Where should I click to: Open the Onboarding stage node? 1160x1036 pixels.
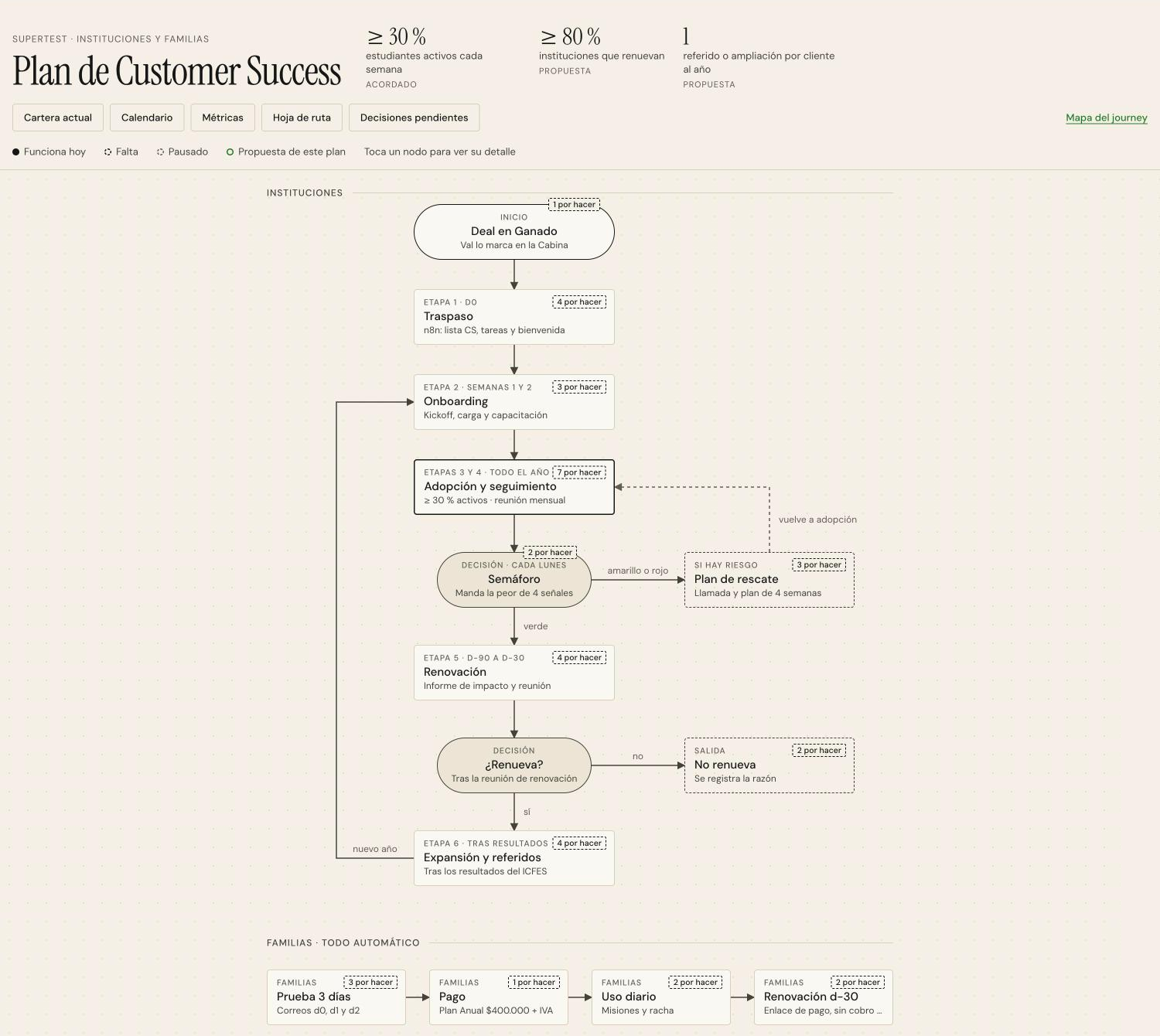tap(514, 402)
